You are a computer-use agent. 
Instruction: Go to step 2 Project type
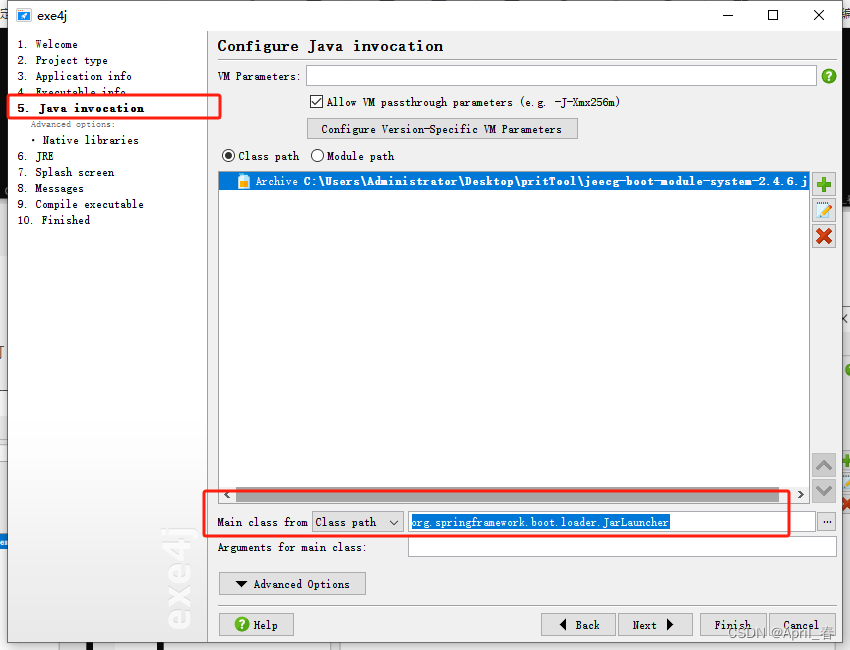(x=63, y=60)
